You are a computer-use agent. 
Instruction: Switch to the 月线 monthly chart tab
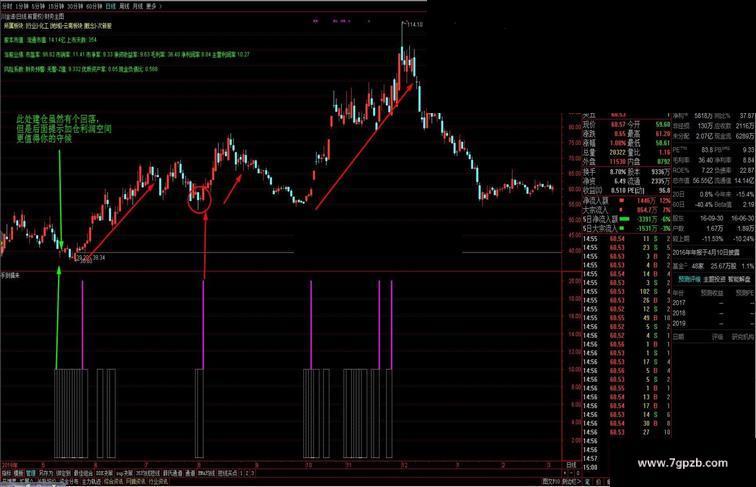(x=138, y=6)
